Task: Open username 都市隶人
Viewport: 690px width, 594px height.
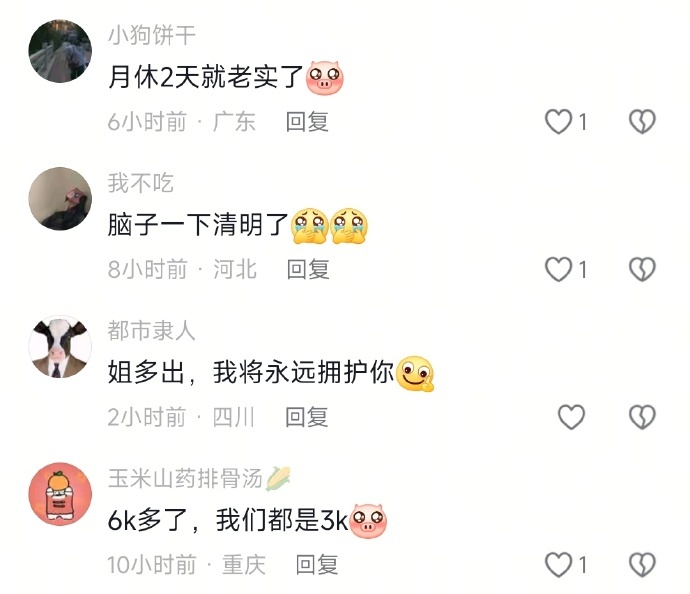Action: 152,330
